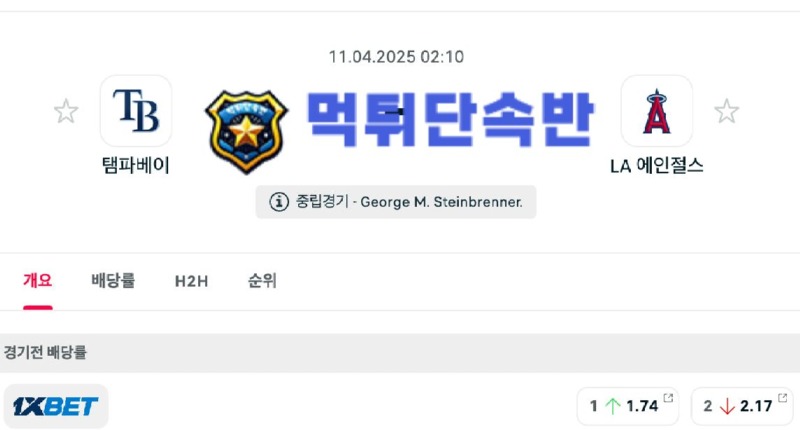Click the police badge star emblem
Viewport: 800px width, 430px height.
[246, 132]
